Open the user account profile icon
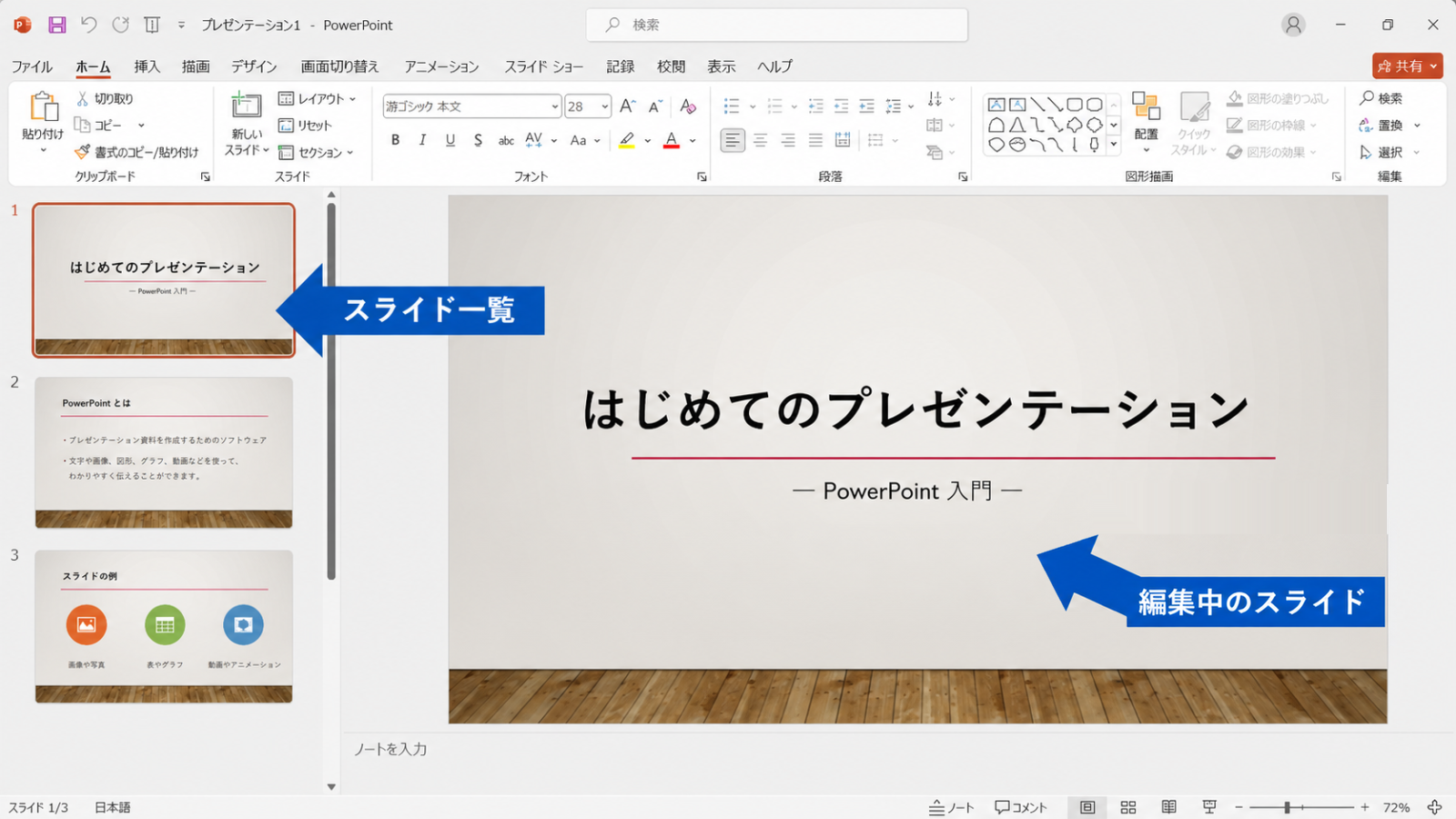 (1293, 25)
